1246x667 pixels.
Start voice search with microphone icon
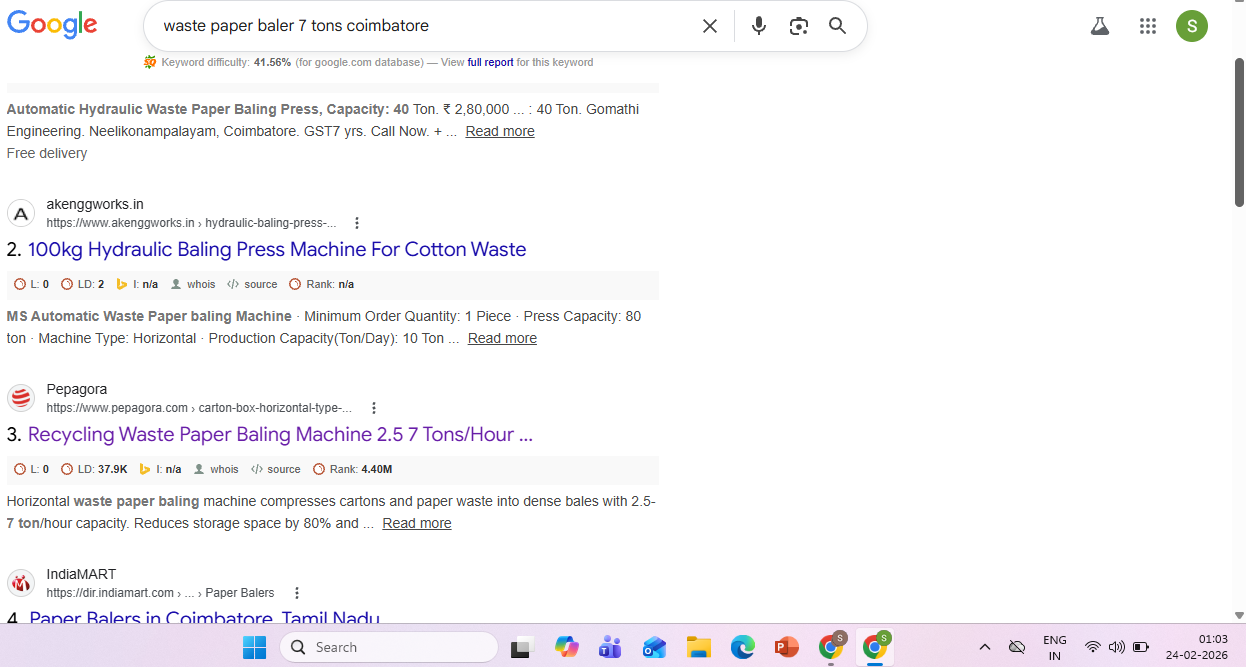(759, 26)
